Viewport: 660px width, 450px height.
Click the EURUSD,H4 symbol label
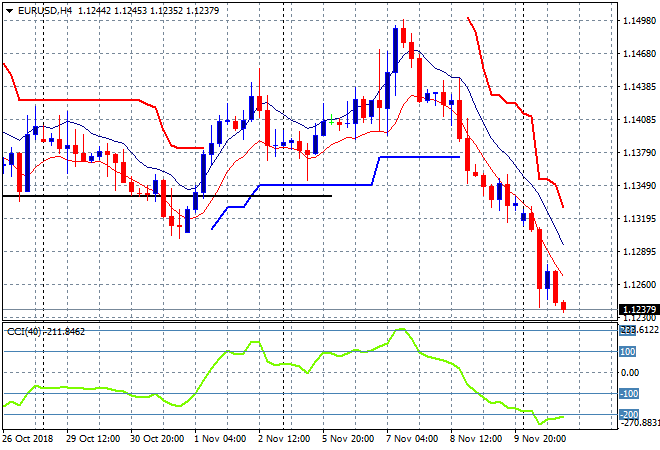click(44, 10)
